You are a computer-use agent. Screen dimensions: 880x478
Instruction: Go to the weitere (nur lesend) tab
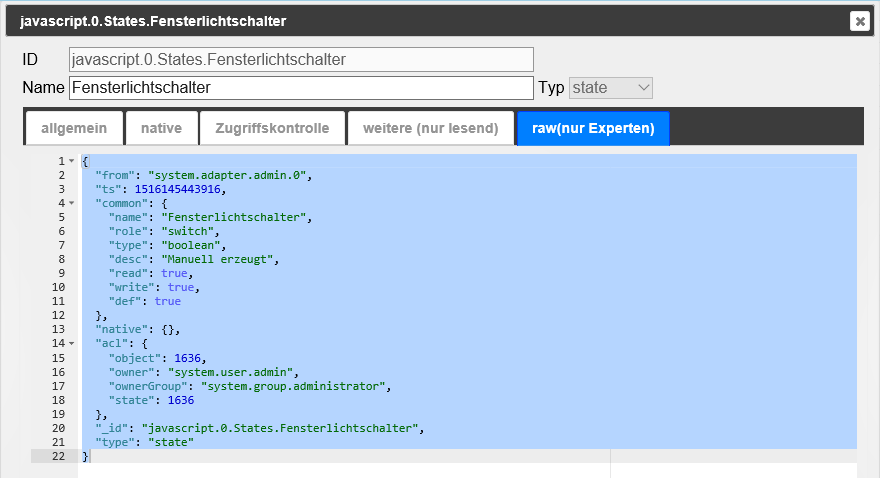430,128
